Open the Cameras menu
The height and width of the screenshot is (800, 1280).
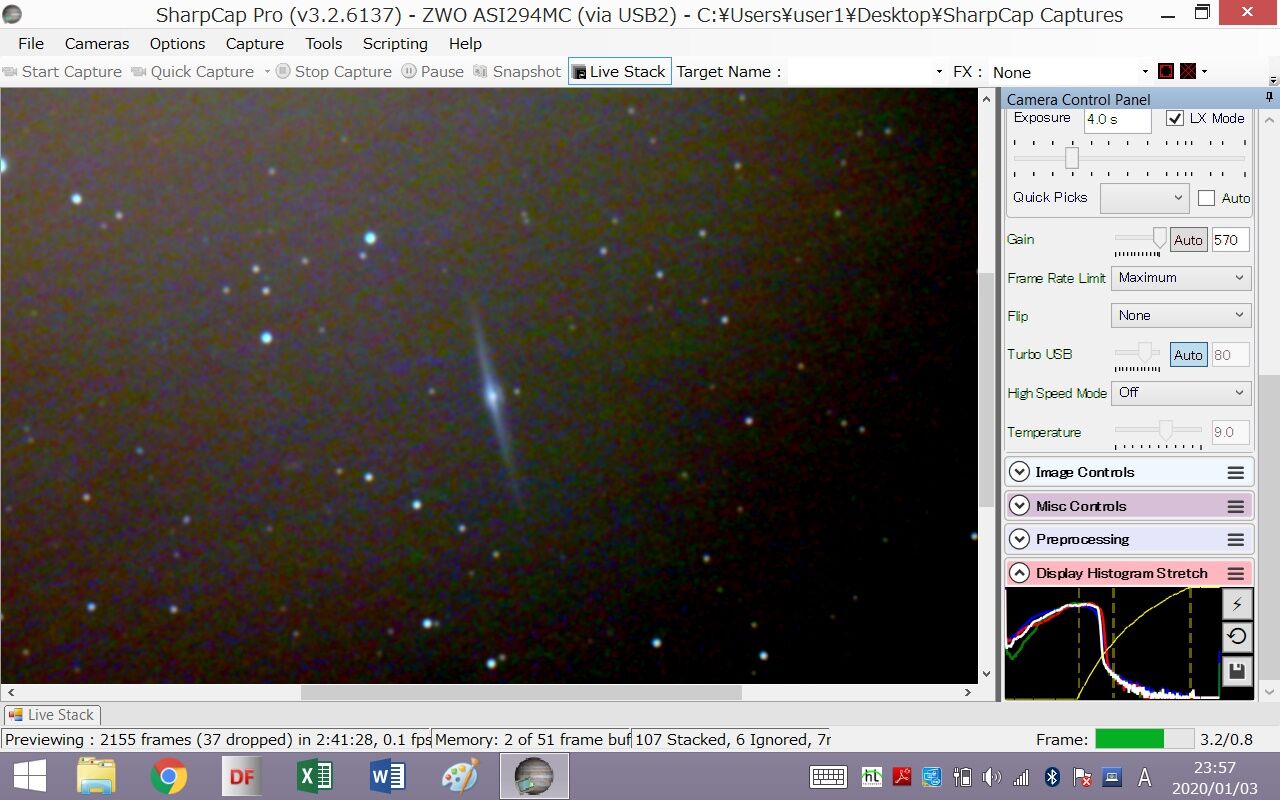point(97,44)
